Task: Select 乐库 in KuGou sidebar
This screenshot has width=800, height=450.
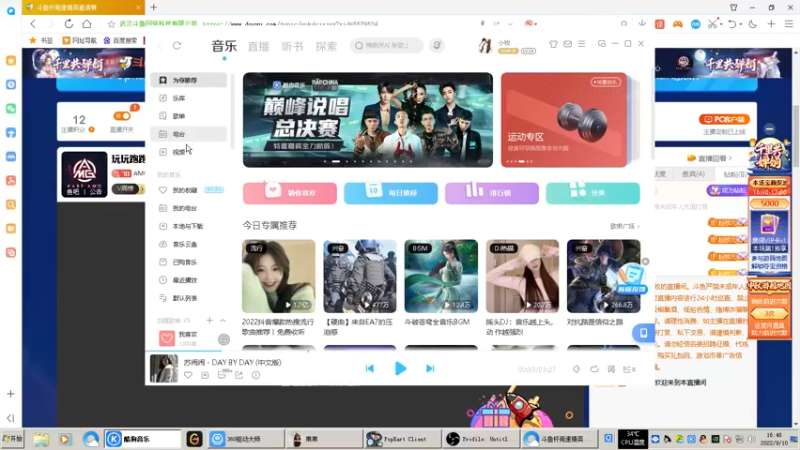Action: point(189,98)
